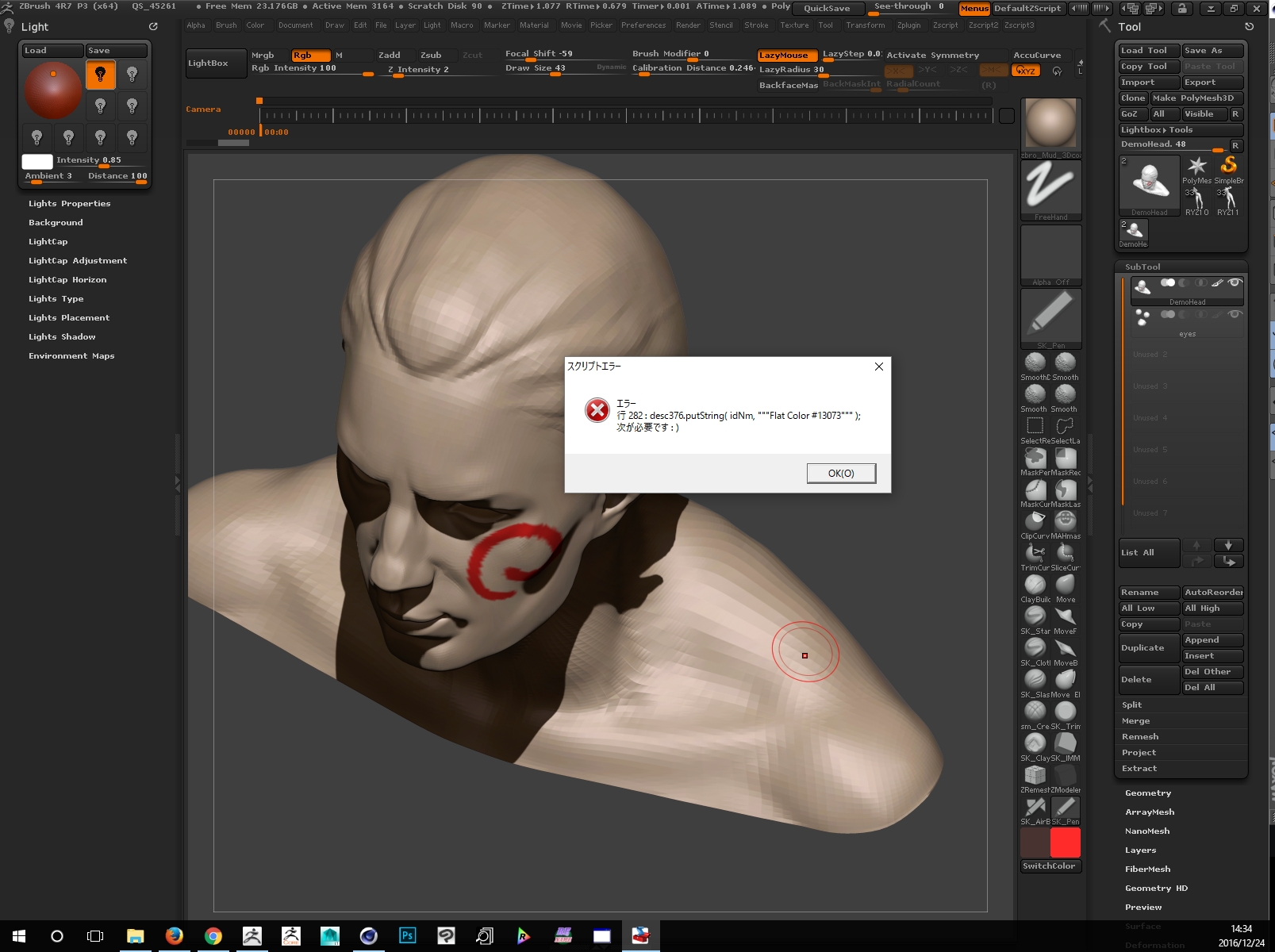
Task: Expand the Geometry subpalette
Action: (1147, 793)
